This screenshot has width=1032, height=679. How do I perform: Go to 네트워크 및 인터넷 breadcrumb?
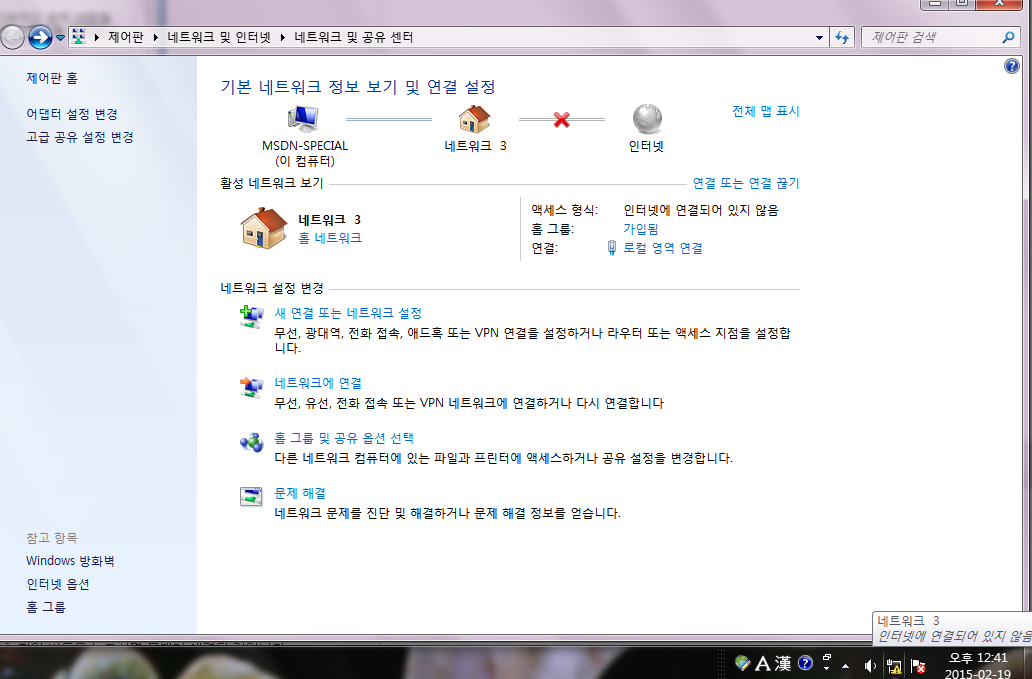[x=219, y=38]
